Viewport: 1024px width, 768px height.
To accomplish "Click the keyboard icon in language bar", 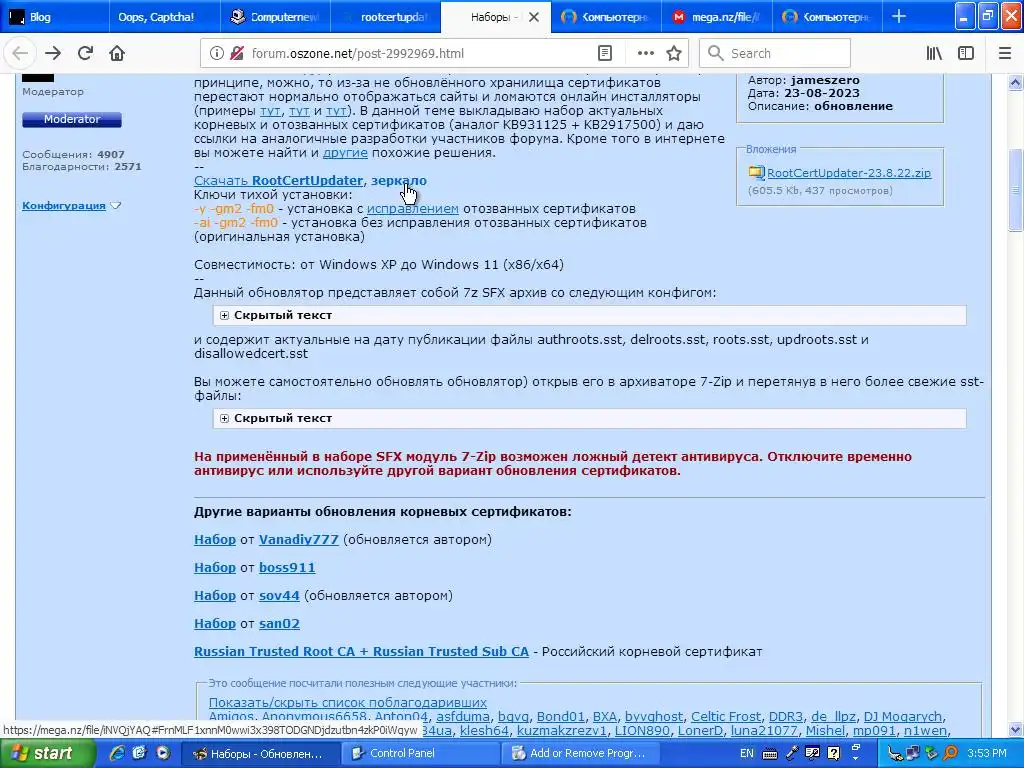I will click(x=770, y=754).
